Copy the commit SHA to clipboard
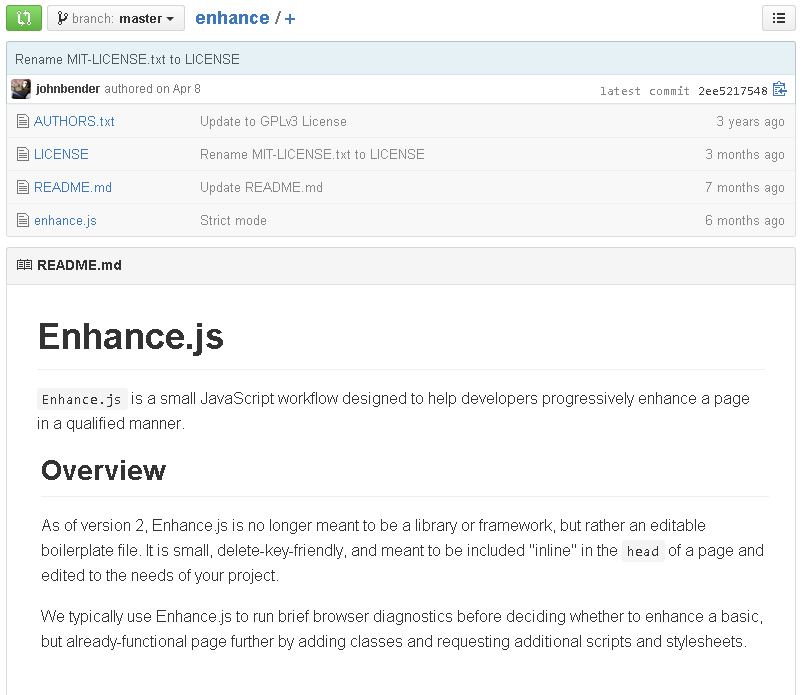This screenshot has height=695, width=803. coord(779,89)
